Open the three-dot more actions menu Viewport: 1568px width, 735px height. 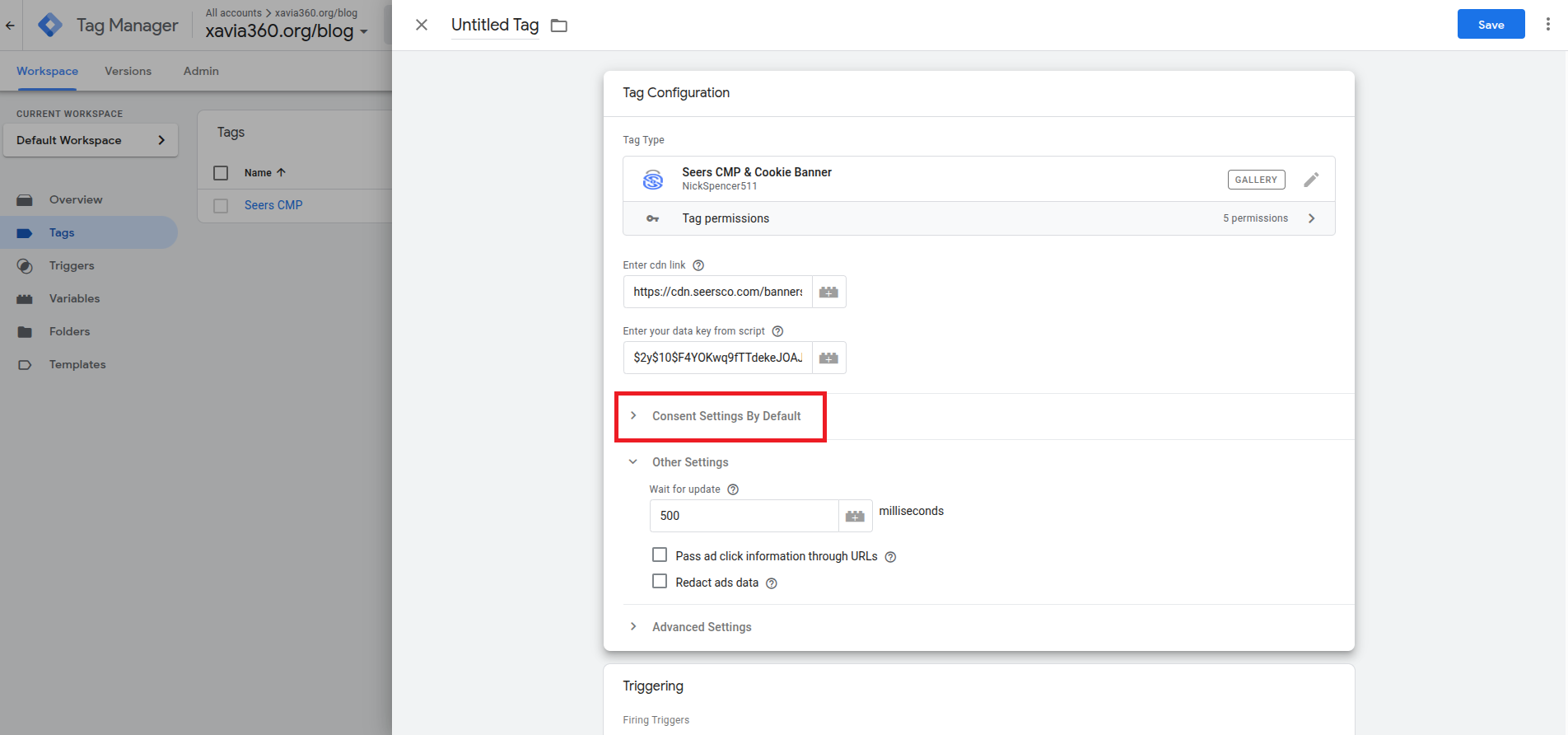(1547, 25)
